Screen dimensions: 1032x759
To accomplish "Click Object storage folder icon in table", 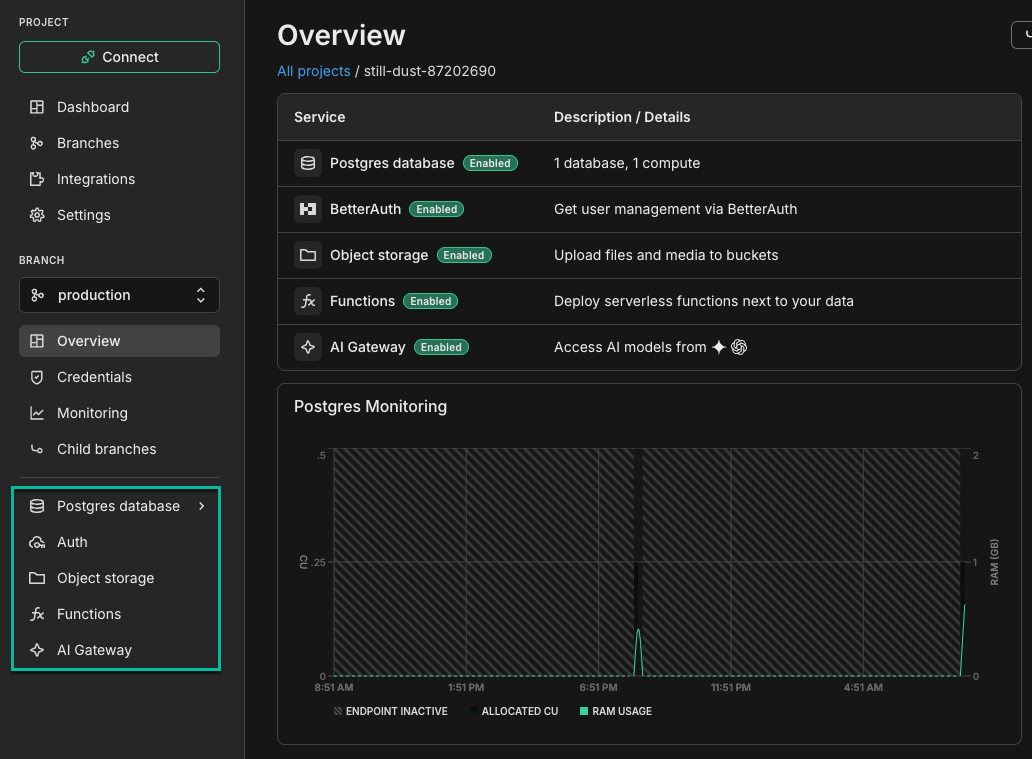I will (308, 255).
